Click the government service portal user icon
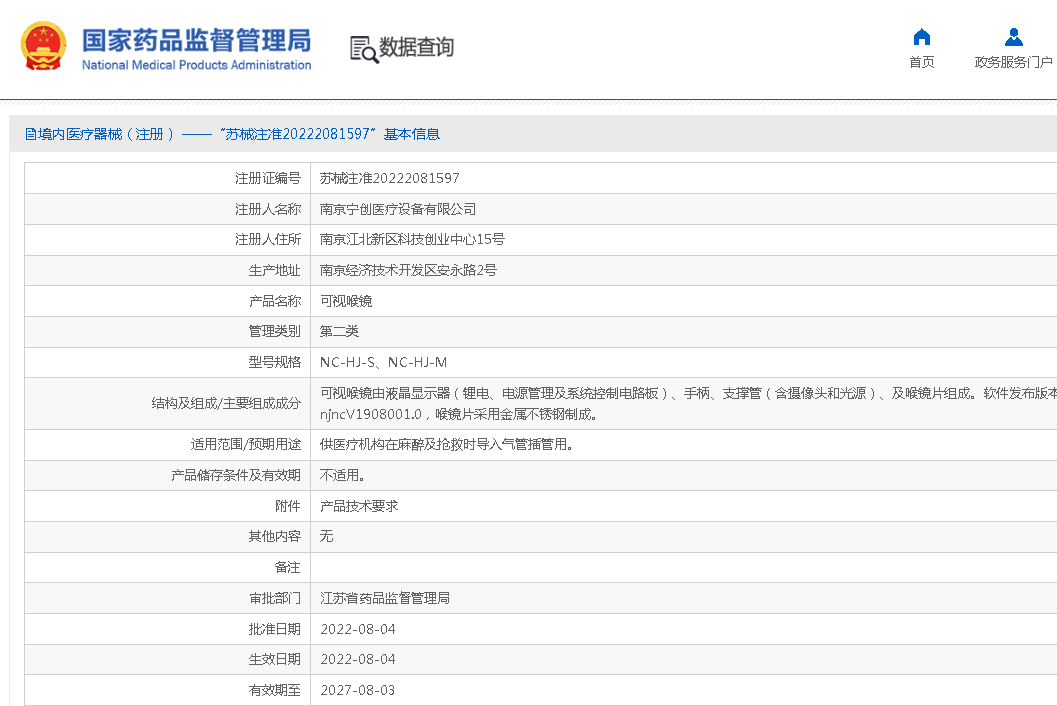 pos(1013,37)
